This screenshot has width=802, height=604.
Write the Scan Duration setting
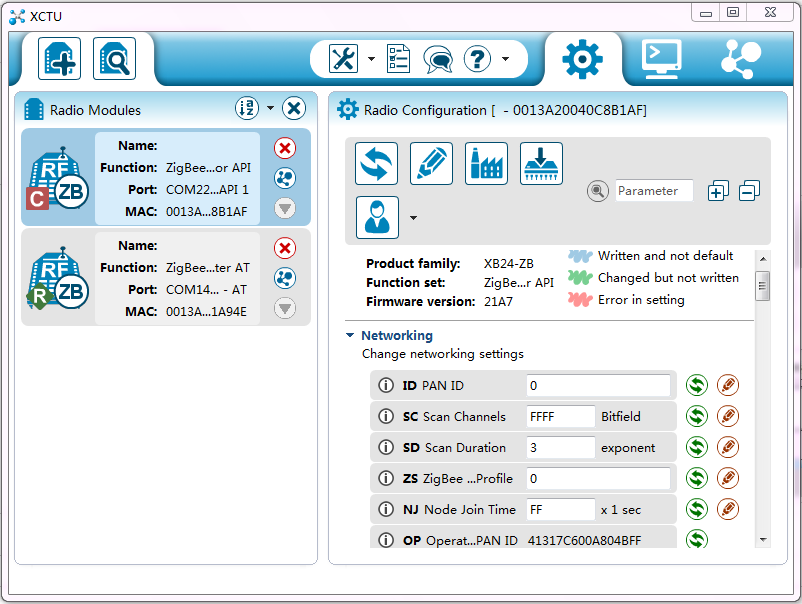click(728, 448)
